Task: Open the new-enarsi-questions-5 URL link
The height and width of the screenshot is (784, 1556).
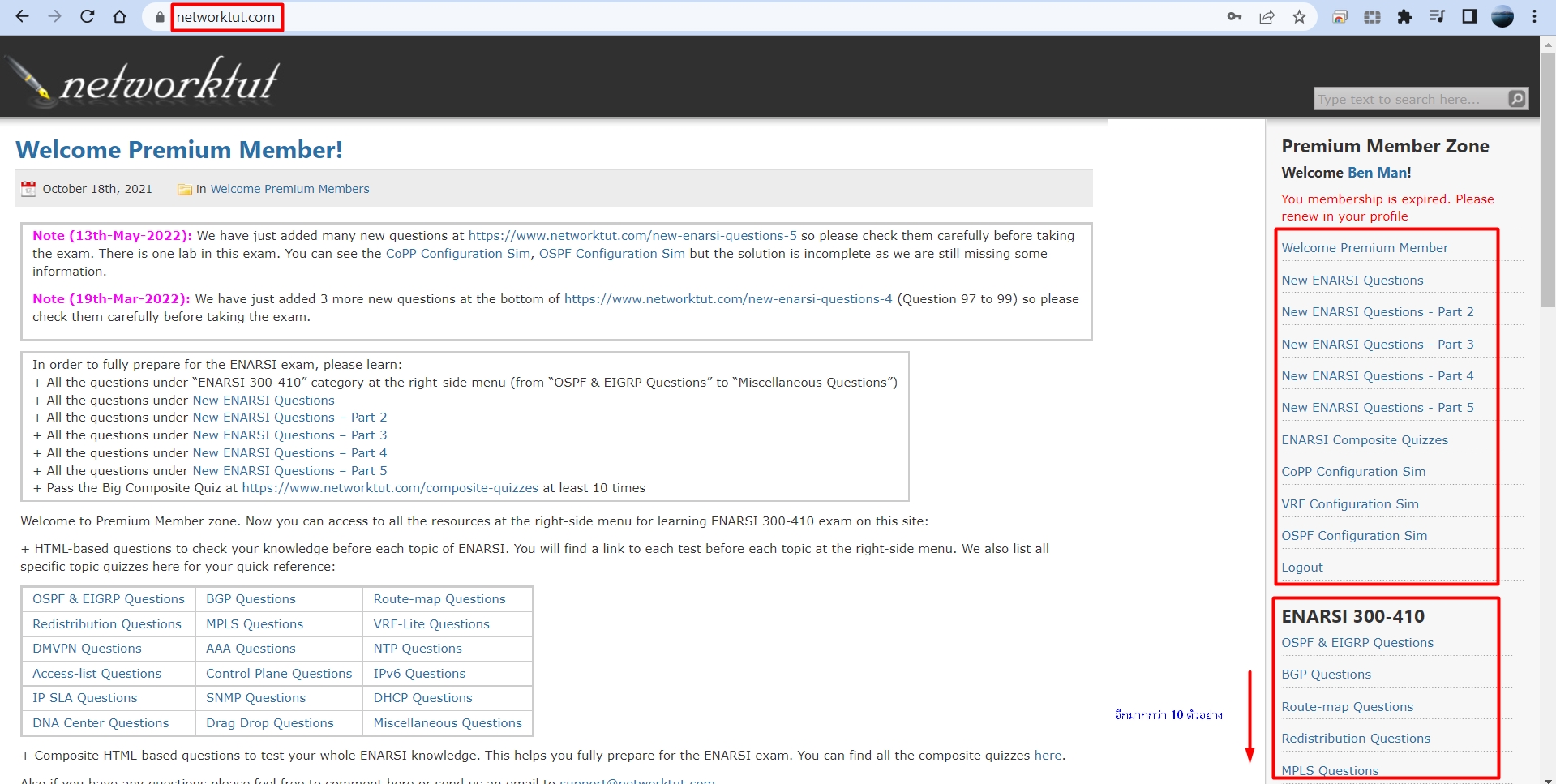Action: pyautogui.click(x=632, y=236)
